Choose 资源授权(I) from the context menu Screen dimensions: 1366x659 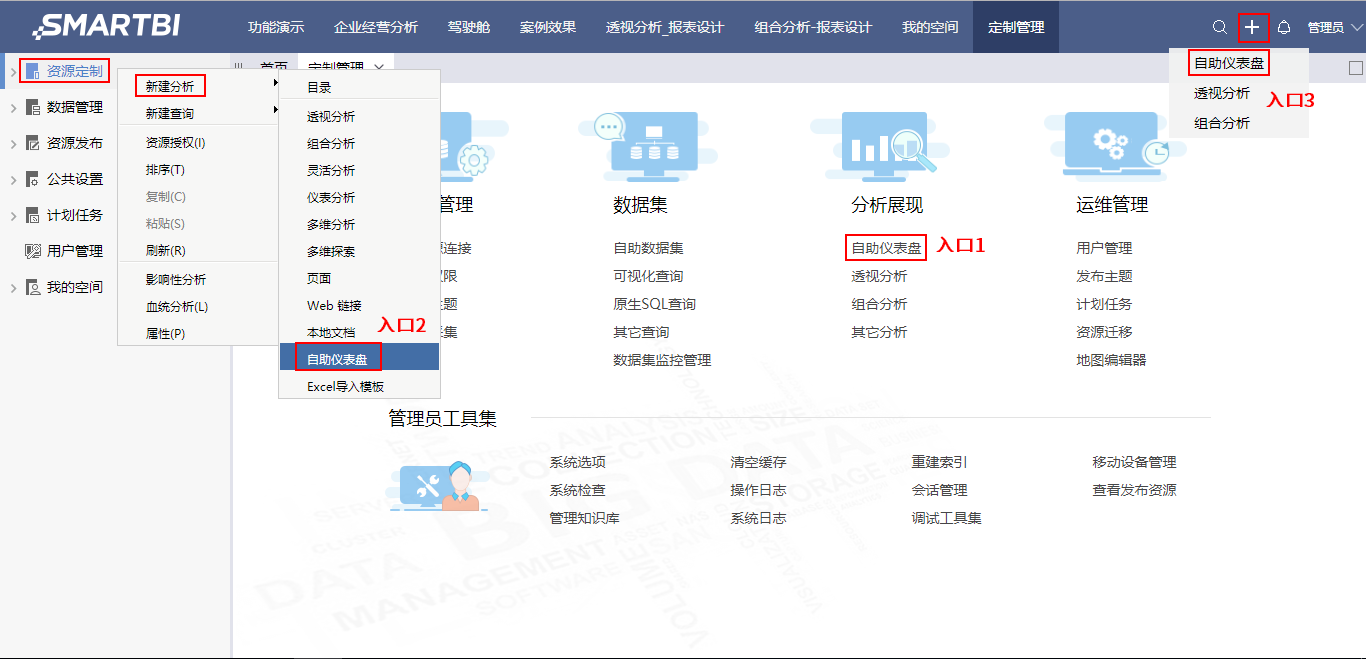[x=175, y=142]
